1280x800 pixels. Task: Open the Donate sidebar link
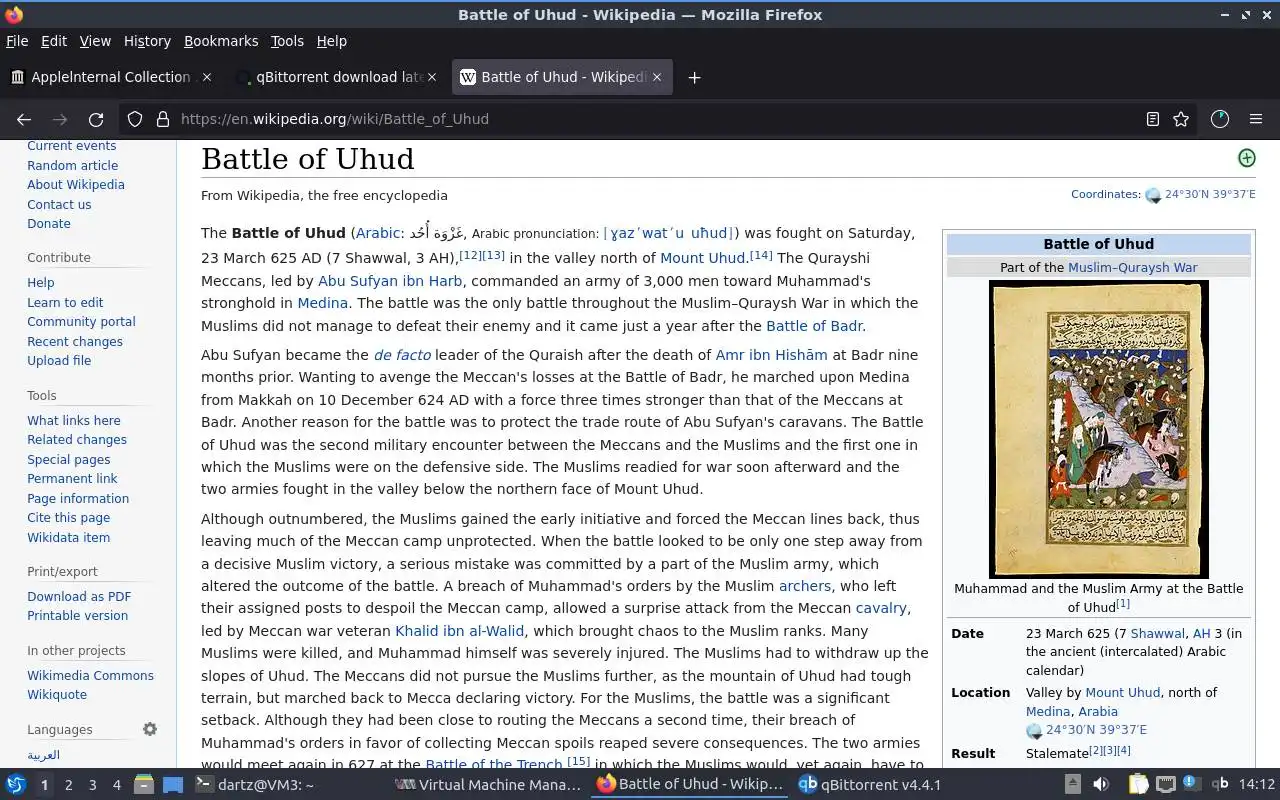click(49, 224)
